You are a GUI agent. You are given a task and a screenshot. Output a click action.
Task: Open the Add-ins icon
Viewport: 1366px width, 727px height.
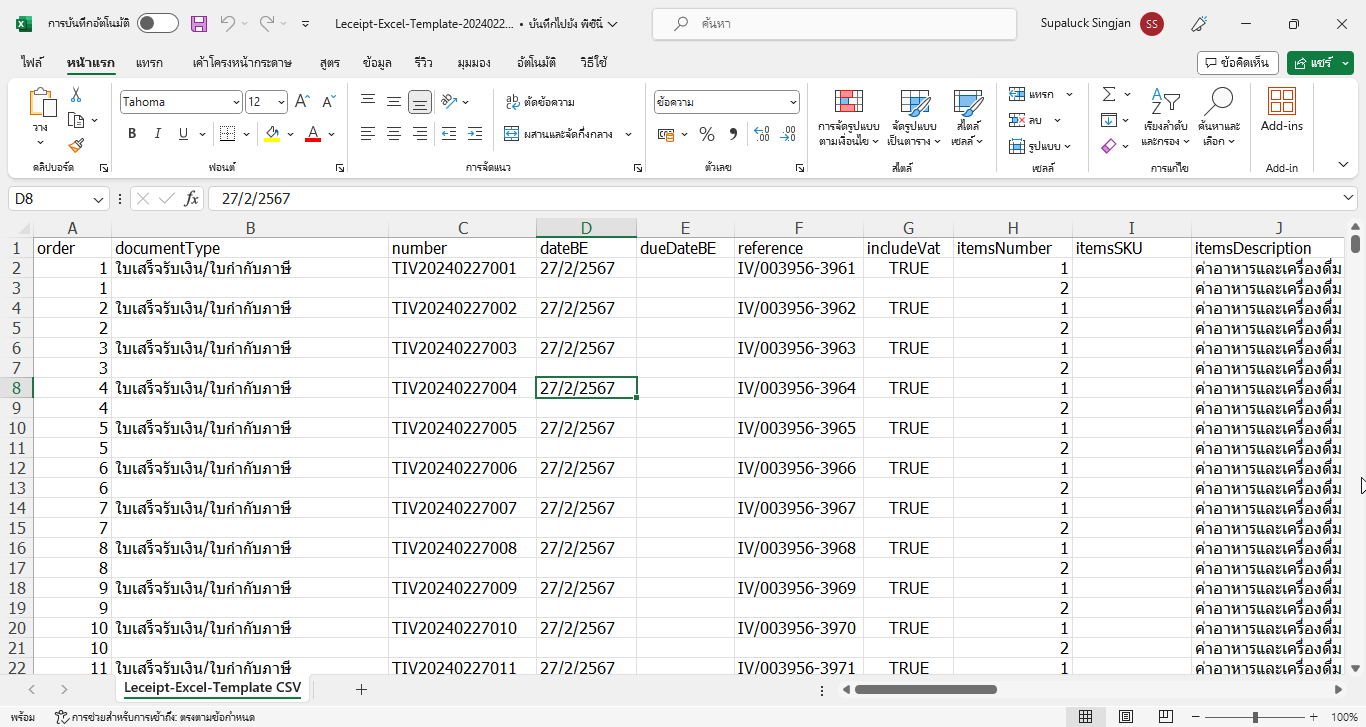point(1281,110)
